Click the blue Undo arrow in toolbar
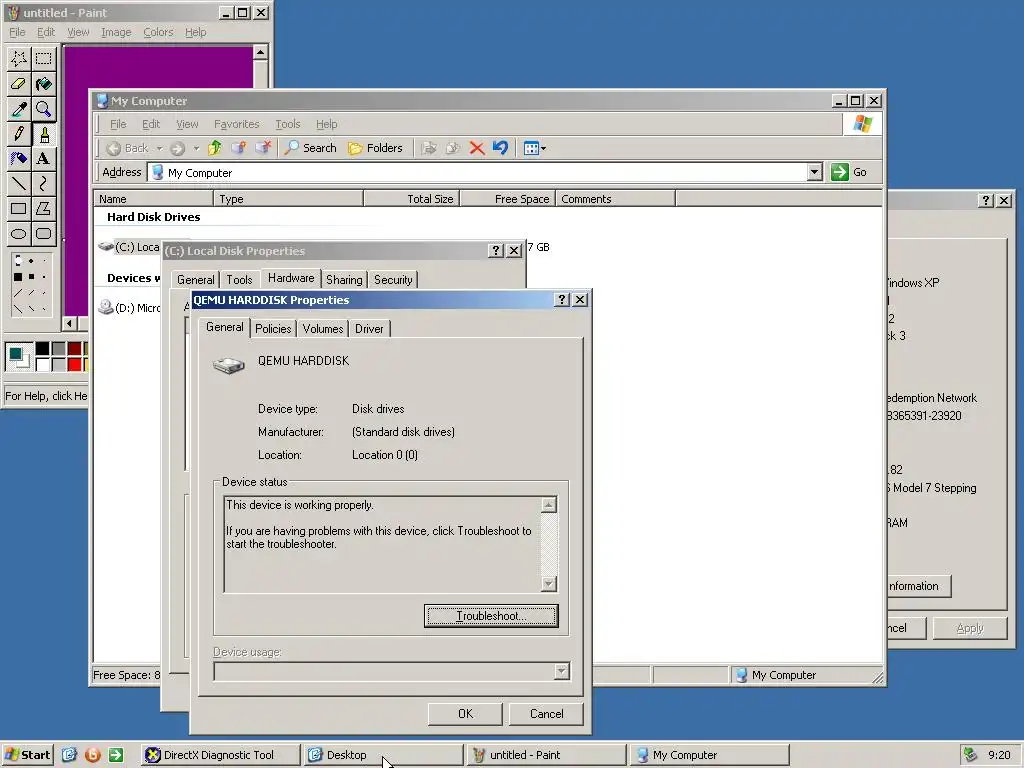Screen dimensions: 1024x768 pyautogui.click(x=501, y=148)
